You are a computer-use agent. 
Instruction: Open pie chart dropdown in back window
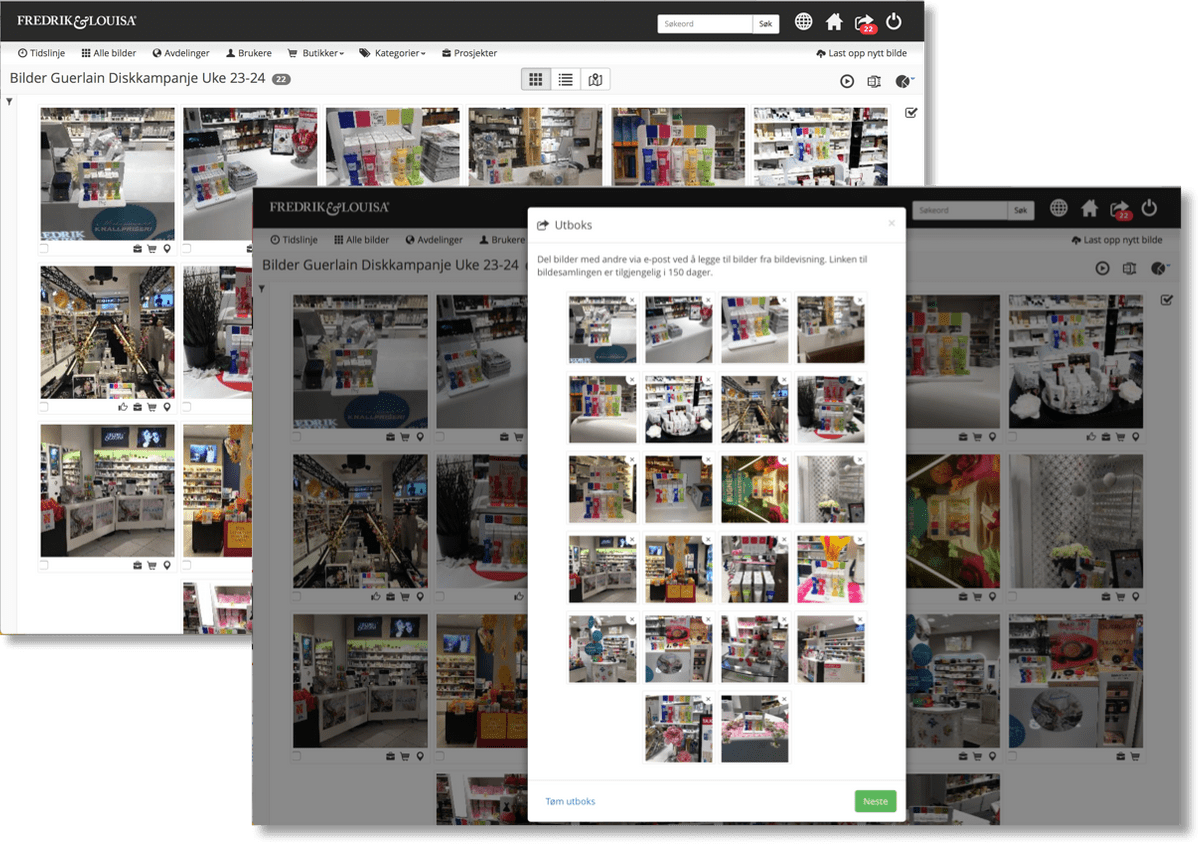(x=905, y=81)
